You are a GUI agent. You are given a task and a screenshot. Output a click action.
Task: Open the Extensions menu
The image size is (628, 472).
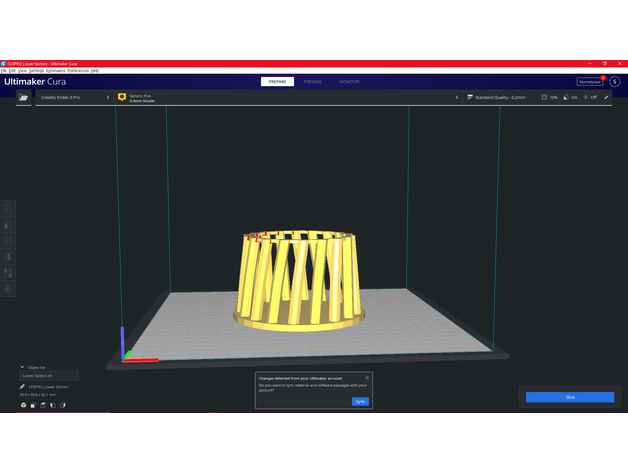pyautogui.click(x=55, y=71)
